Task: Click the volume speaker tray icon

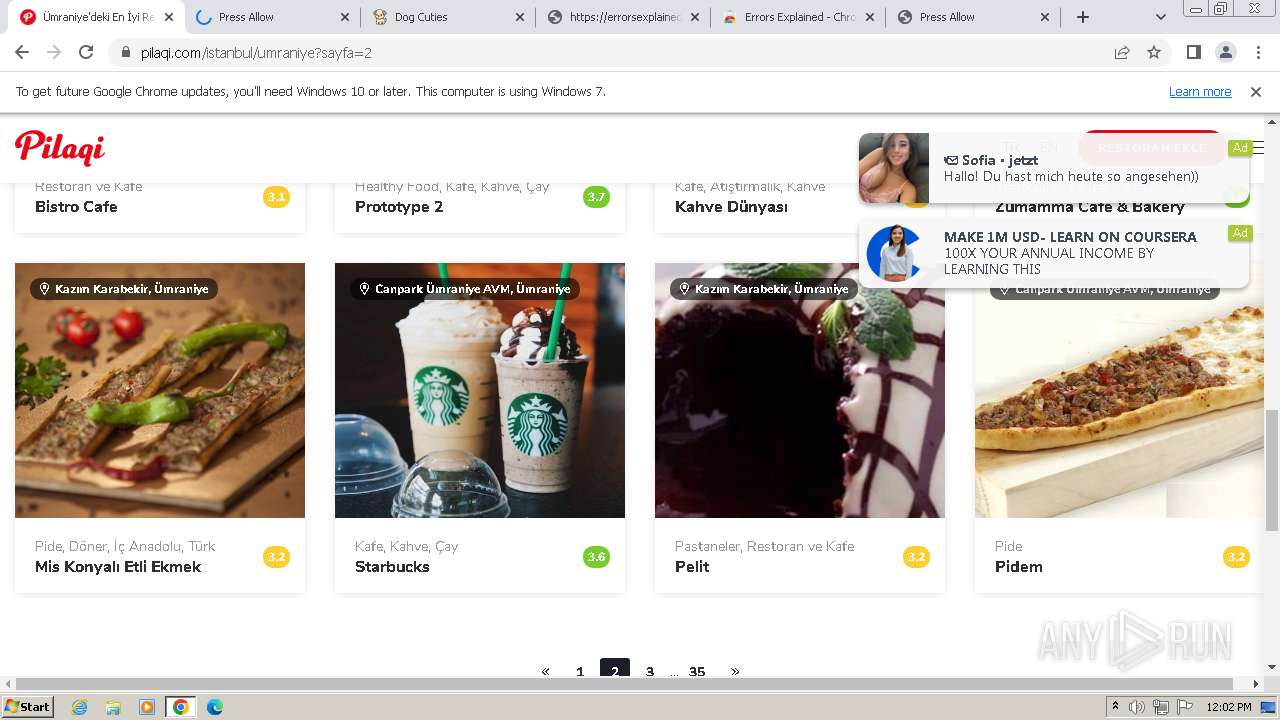Action: coord(1137,707)
